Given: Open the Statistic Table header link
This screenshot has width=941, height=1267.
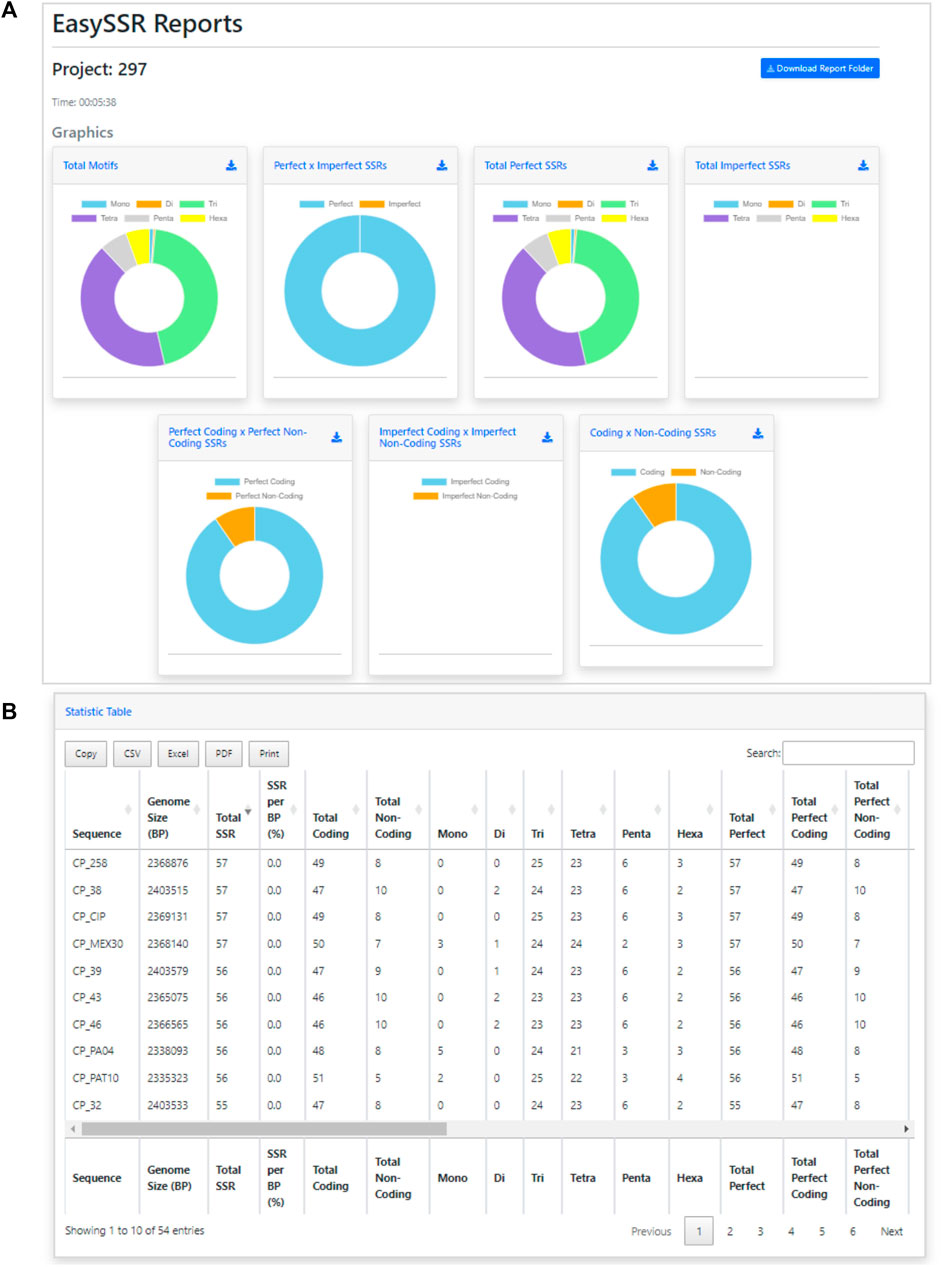Looking at the screenshot, I should coord(98,712).
